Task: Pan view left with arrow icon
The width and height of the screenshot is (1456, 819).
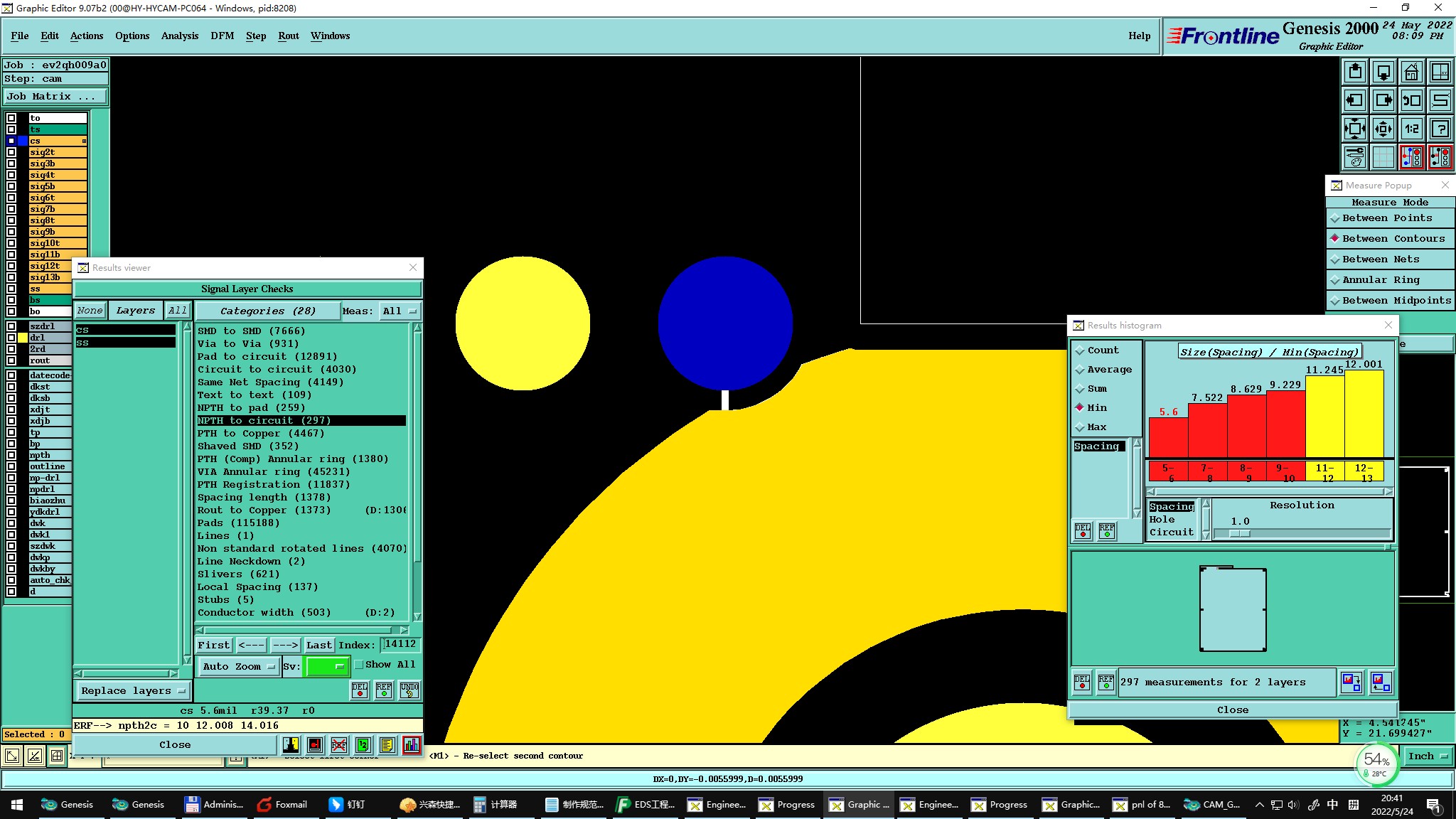Action: pyautogui.click(x=1355, y=100)
